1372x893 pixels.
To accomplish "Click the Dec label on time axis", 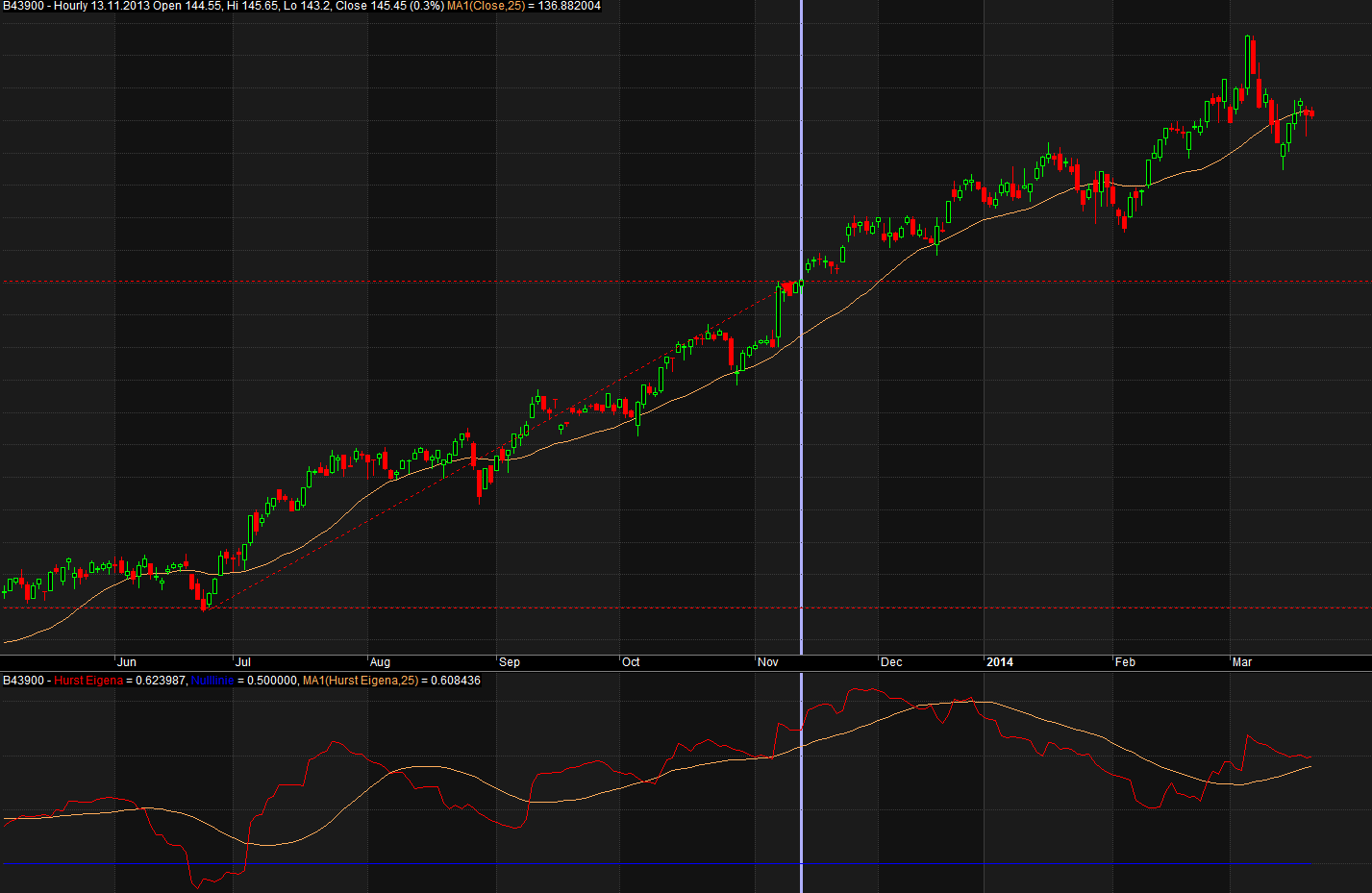I will [891, 662].
